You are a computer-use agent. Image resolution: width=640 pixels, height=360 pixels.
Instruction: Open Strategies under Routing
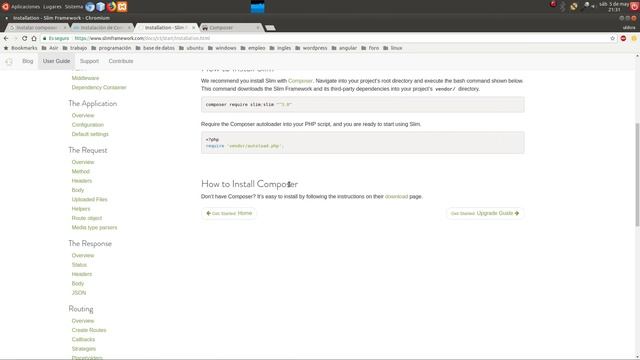click(x=84, y=349)
